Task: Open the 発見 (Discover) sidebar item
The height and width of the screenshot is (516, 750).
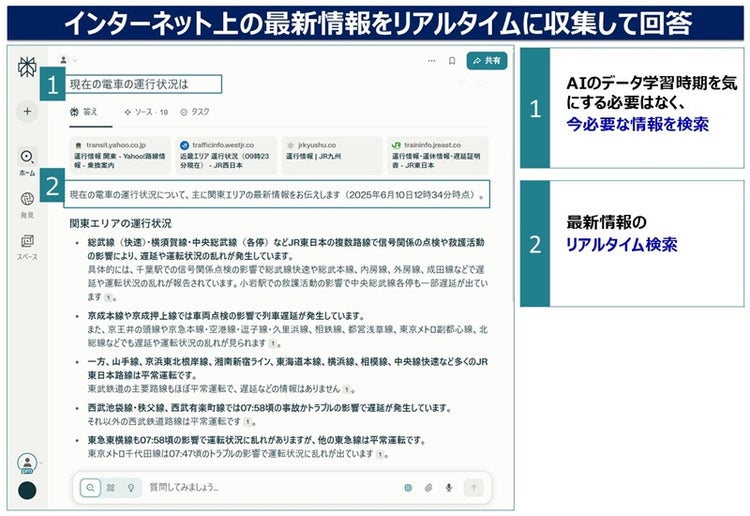Action: click(27, 205)
